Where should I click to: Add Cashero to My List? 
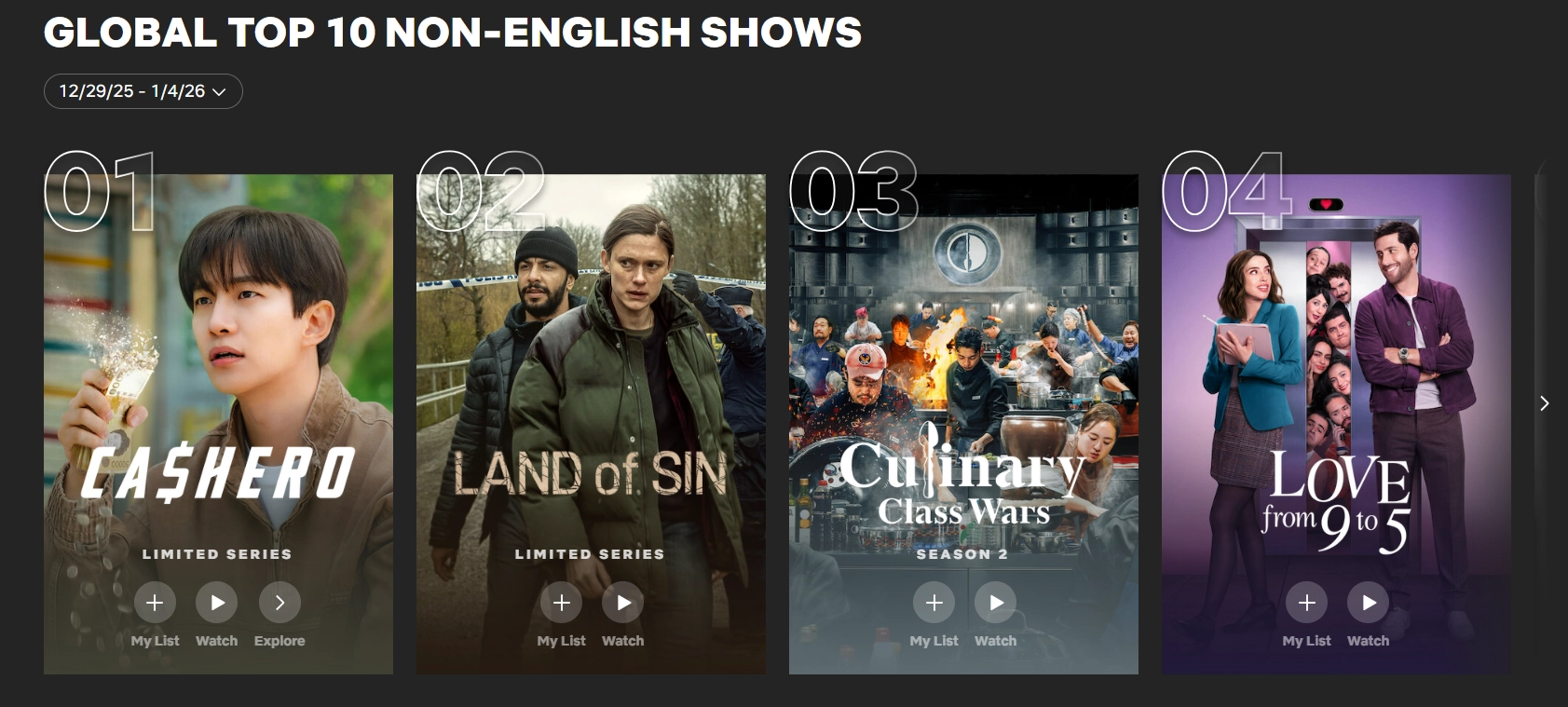pyautogui.click(x=155, y=603)
